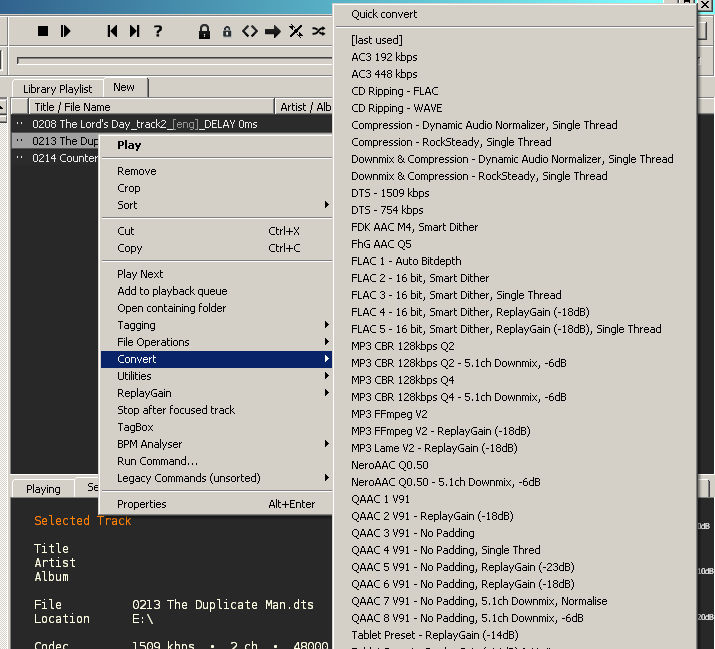Select the AC3 192 kbps preset
Image resolution: width=715 pixels, height=649 pixels.
[x=514, y=57]
